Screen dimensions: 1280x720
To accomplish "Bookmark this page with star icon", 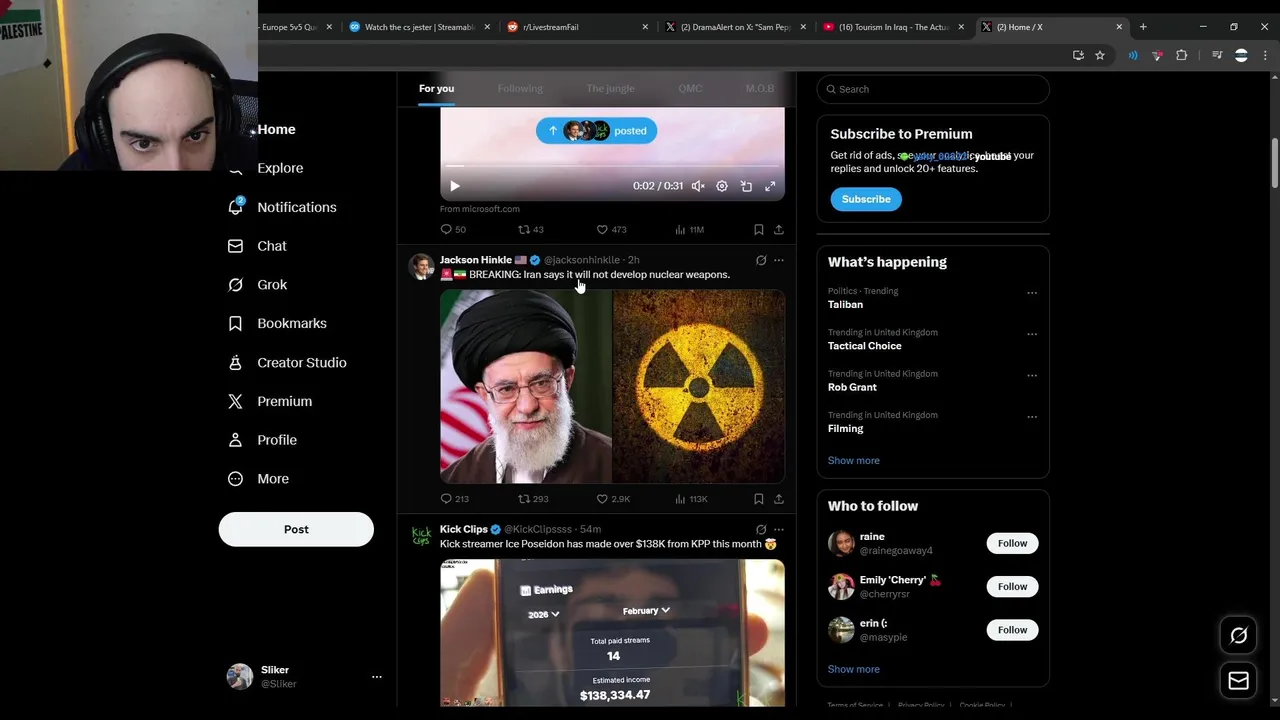I will 1100,55.
